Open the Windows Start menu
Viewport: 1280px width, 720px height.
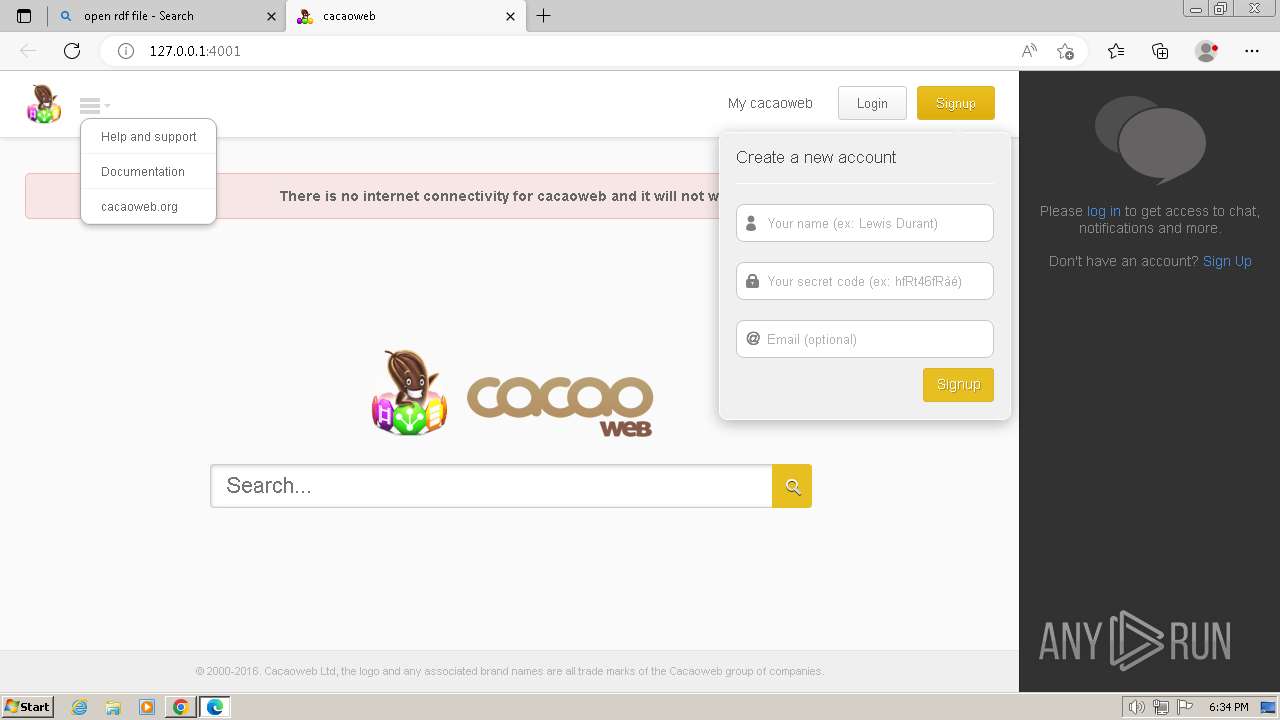(27, 707)
